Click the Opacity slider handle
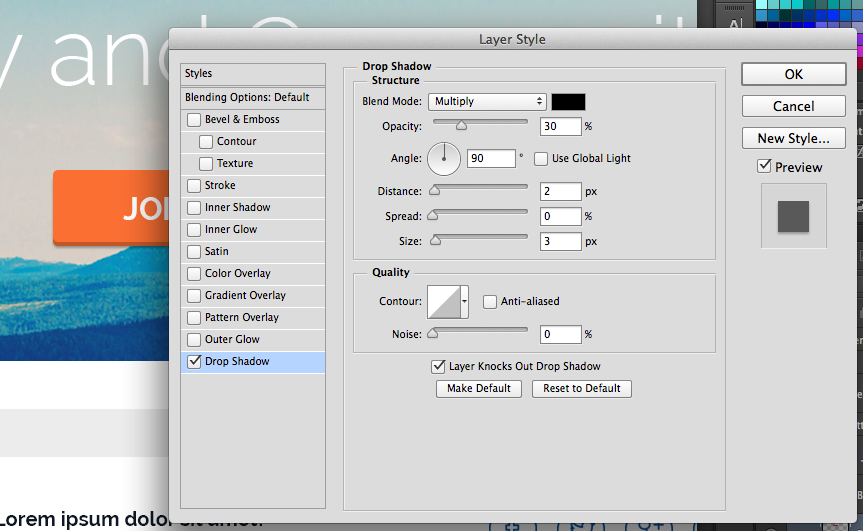863x531 pixels. [x=461, y=126]
